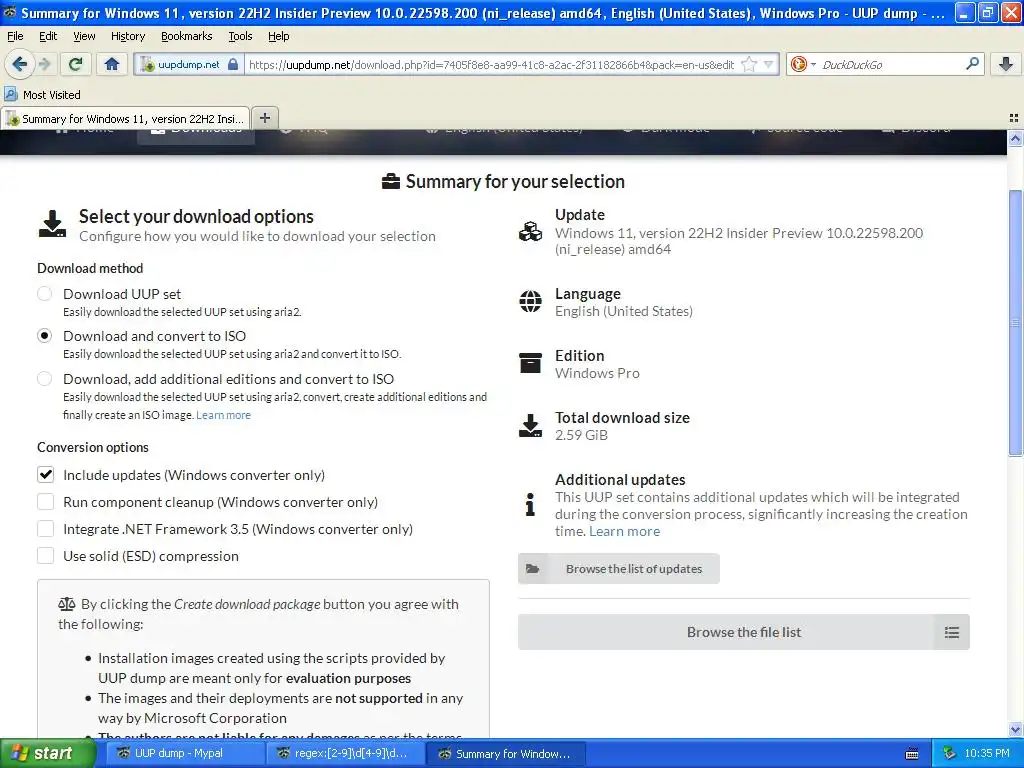Click the 2.59 GiB download size text
Screen dimensions: 1024x768
point(581,435)
